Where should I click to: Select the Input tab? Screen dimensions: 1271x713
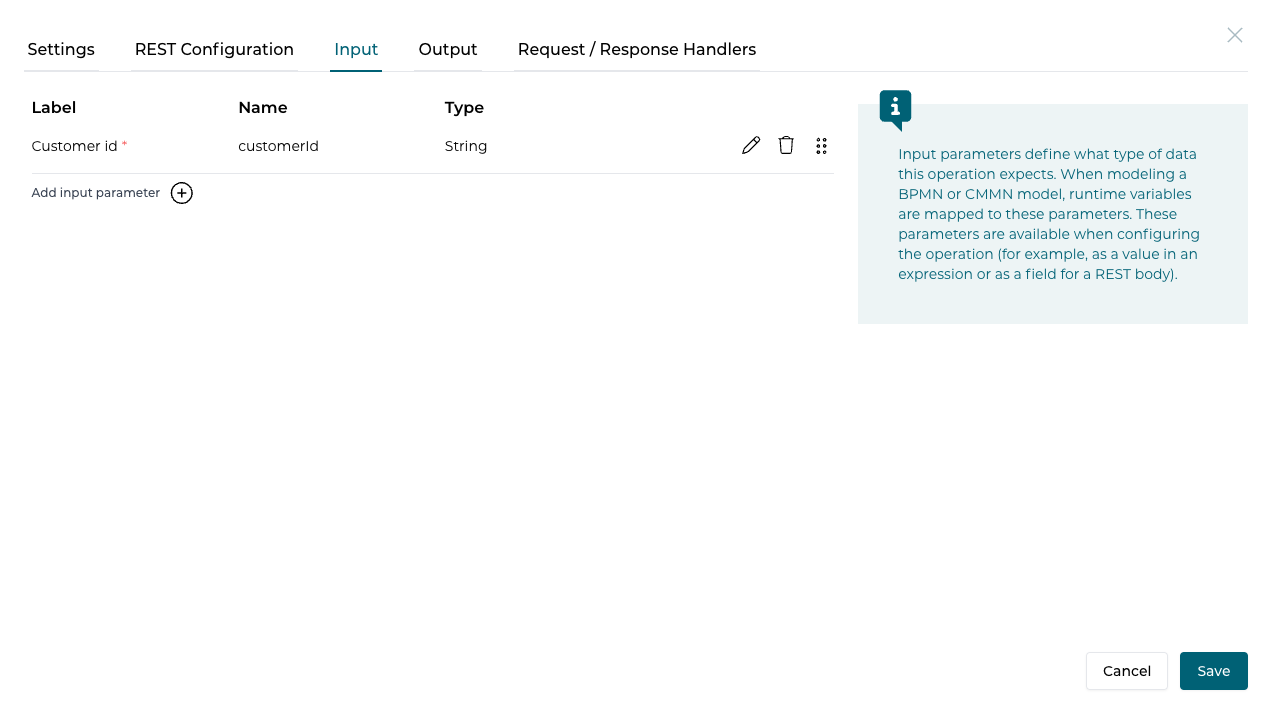coord(356,49)
